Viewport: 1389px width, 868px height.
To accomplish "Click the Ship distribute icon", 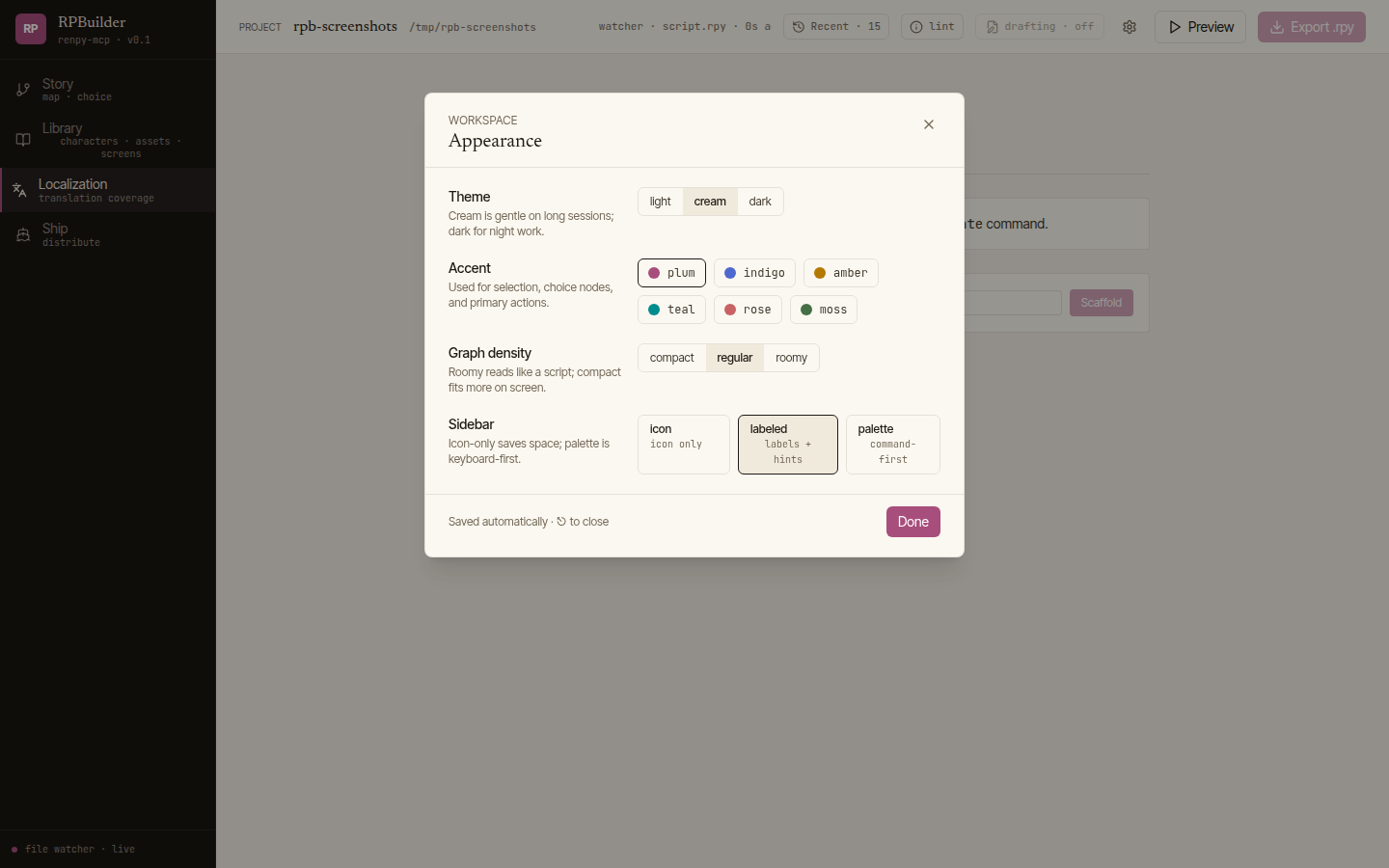I will click(23, 234).
